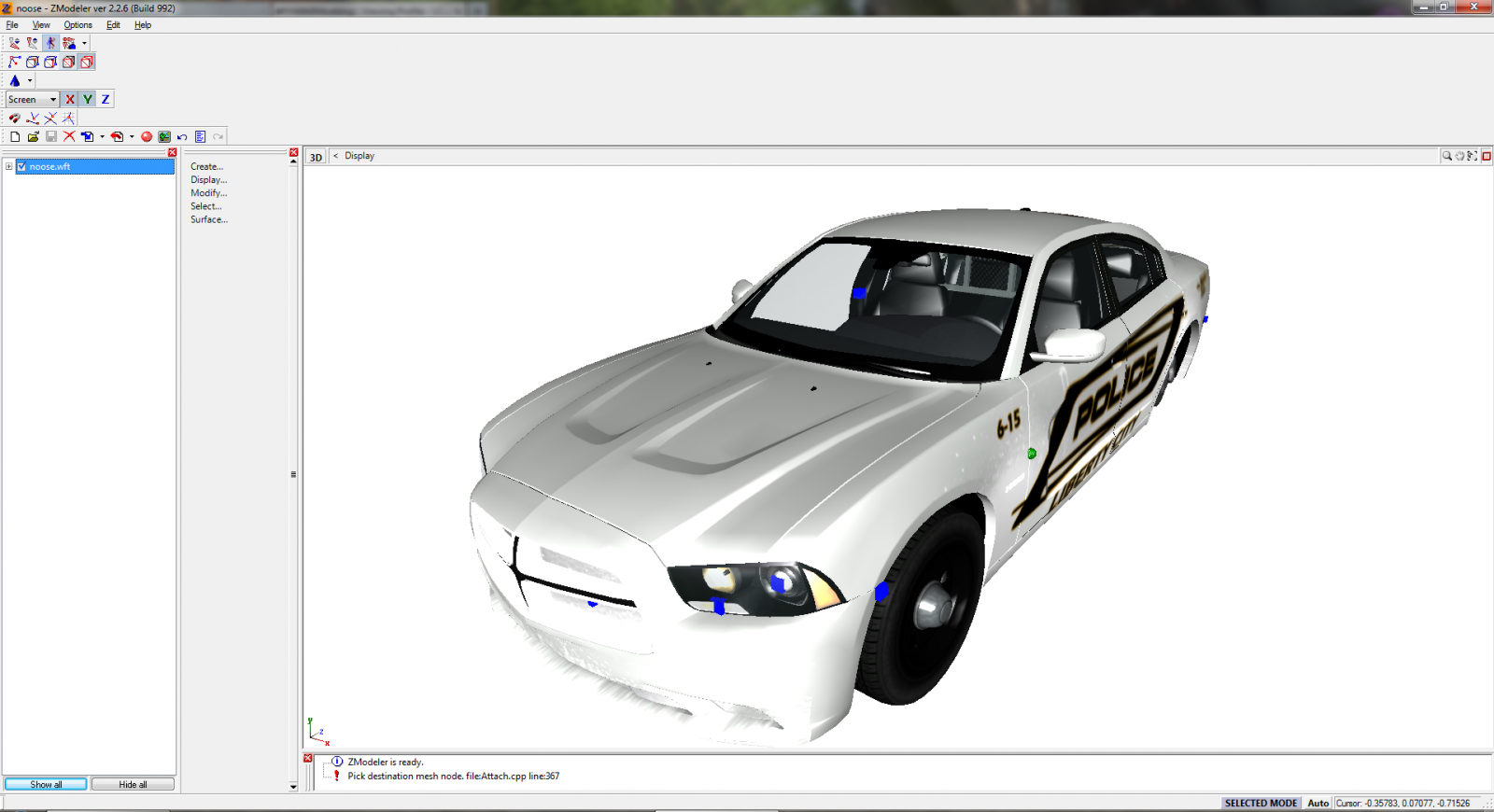Open the Screen coordinate system dropdown
Viewport: 1494px width, 812px height.
33,100
